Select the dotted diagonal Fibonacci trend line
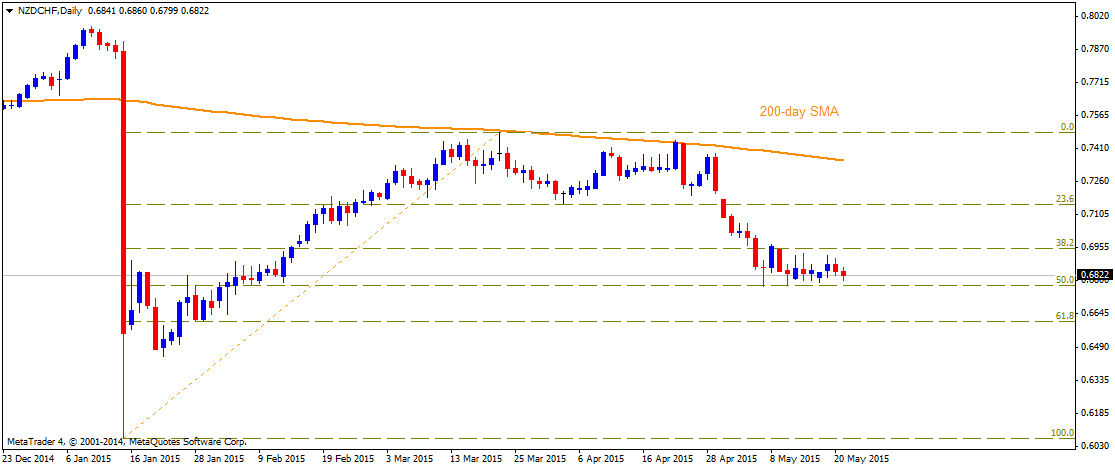 pyautogui.click(x=300, y=290)
